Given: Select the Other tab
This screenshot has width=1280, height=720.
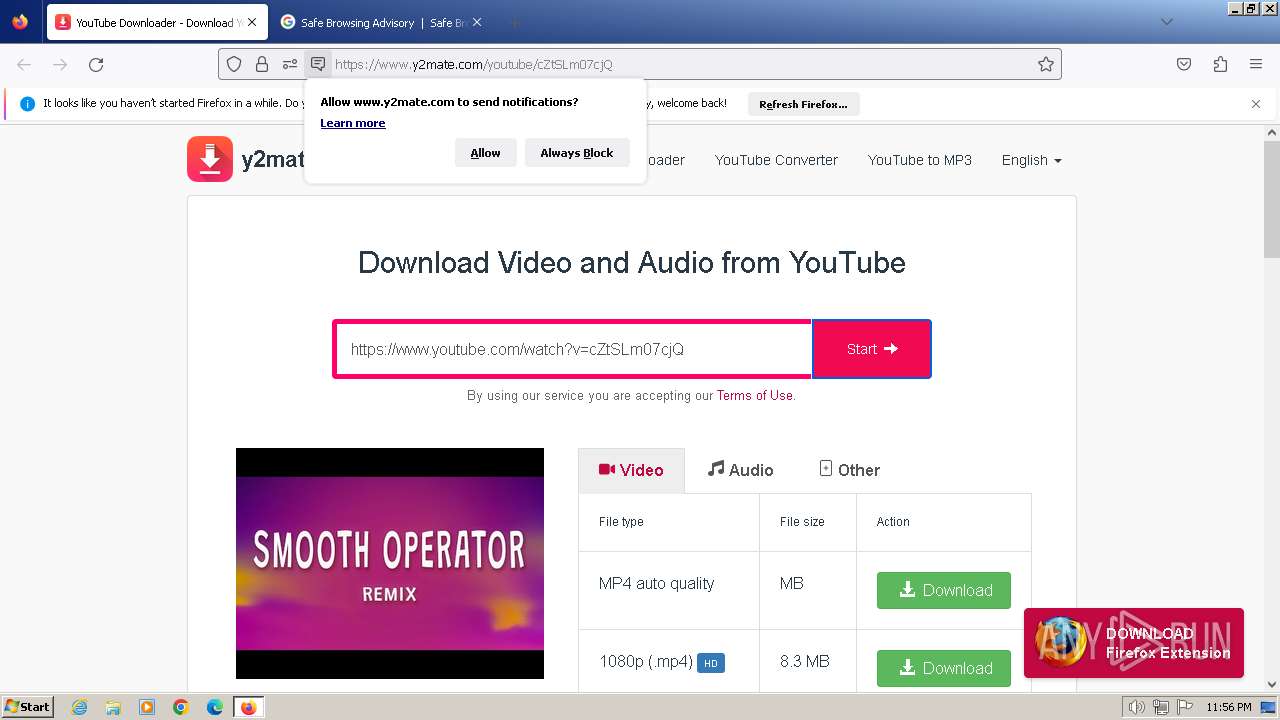Looking at the screenshot, I should (849, 470).
